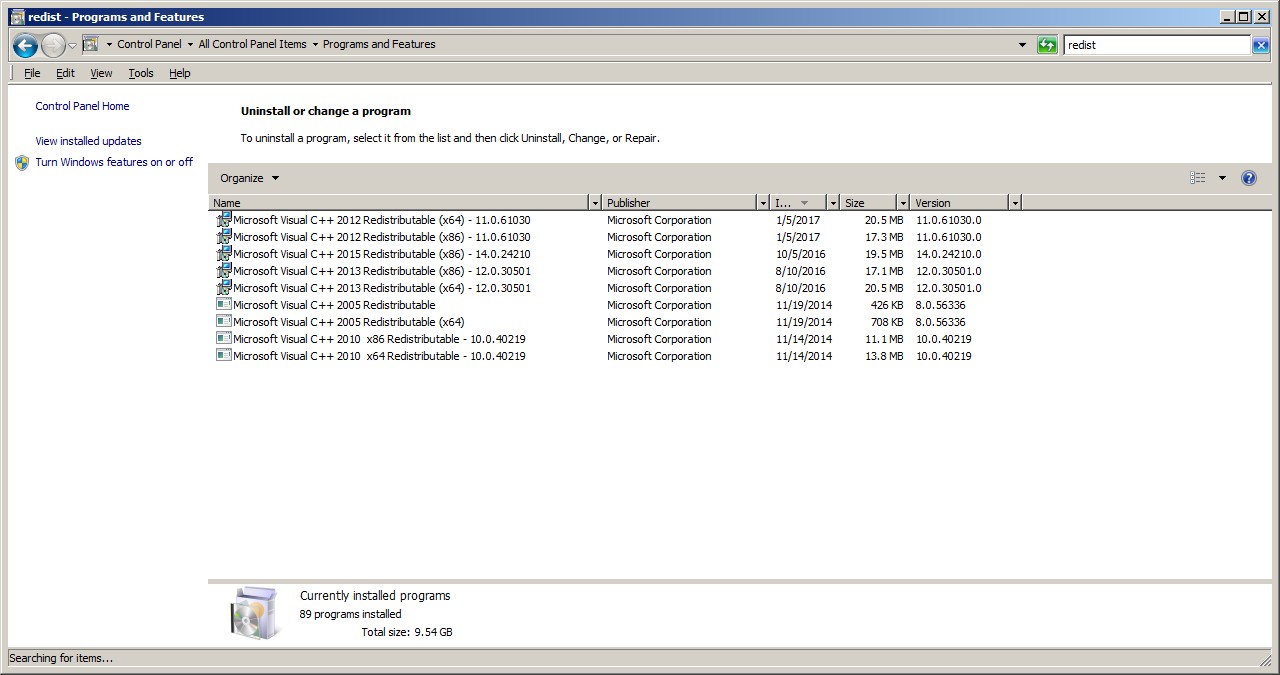Expand arrow after All Control Panel Items
Viewport: 1280px width, 675px height.
click(315, 44)
